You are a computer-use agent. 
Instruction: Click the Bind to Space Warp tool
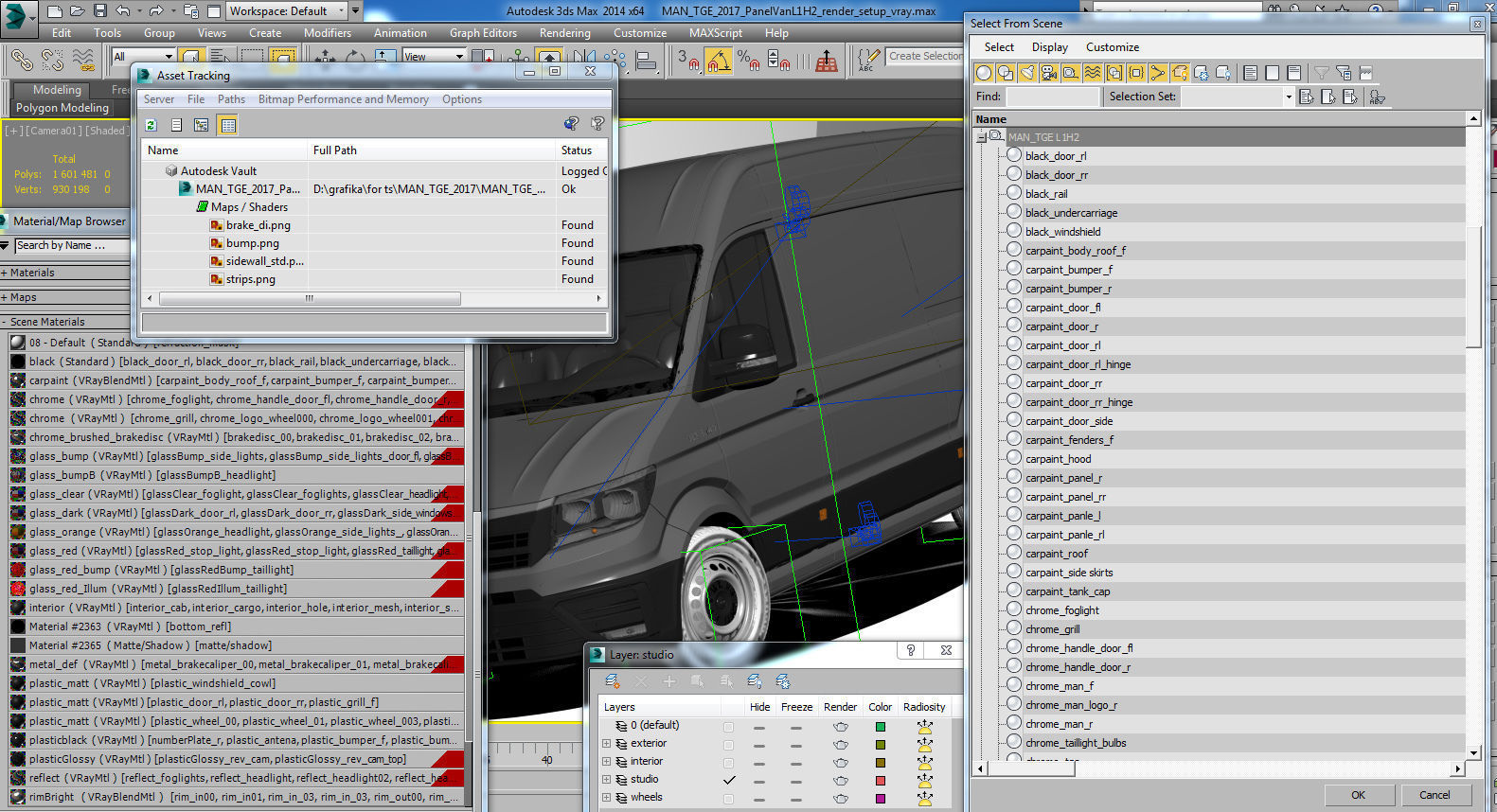tap(83, 61)
